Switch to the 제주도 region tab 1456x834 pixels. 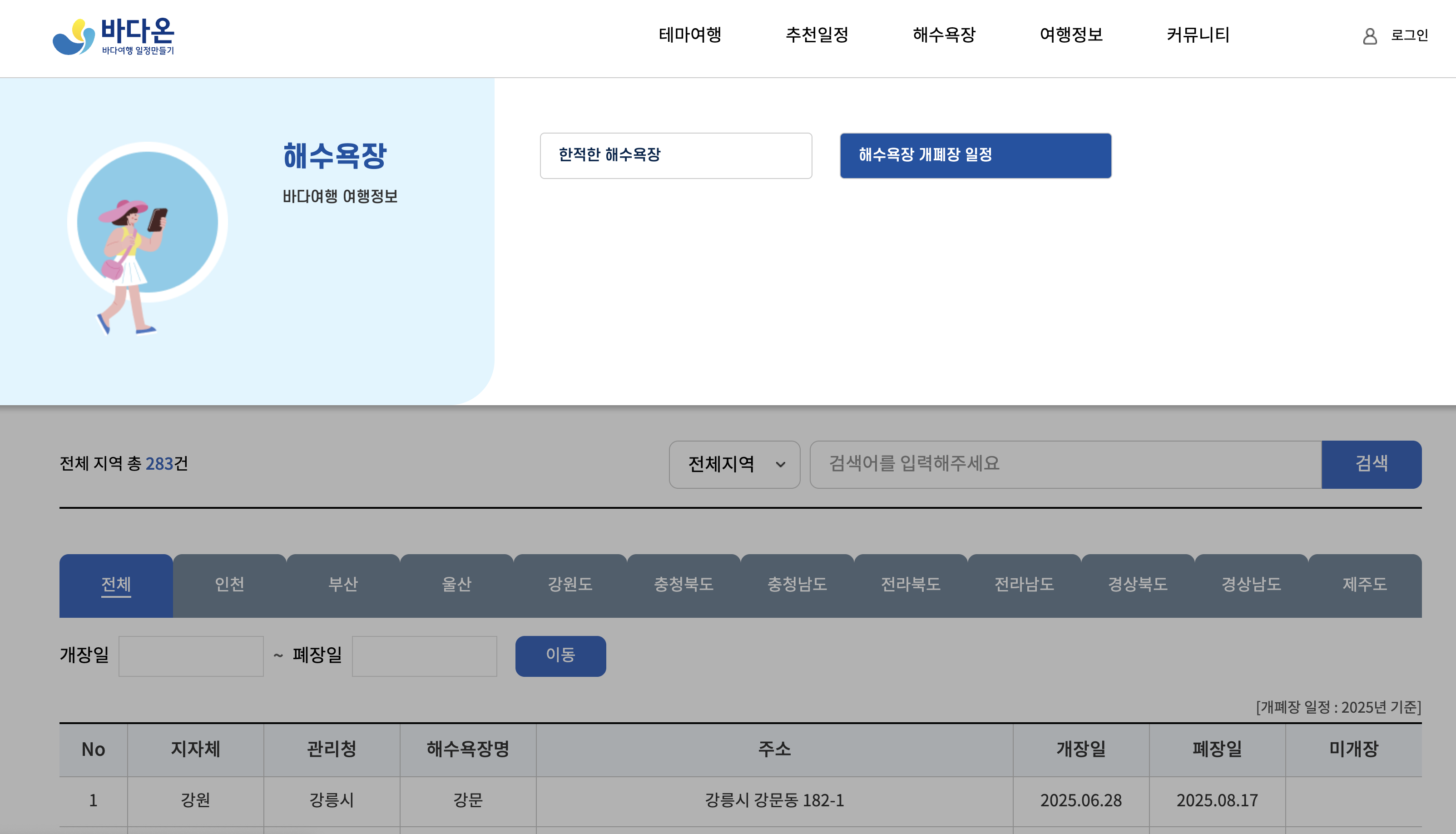(x=1364, y=585)
